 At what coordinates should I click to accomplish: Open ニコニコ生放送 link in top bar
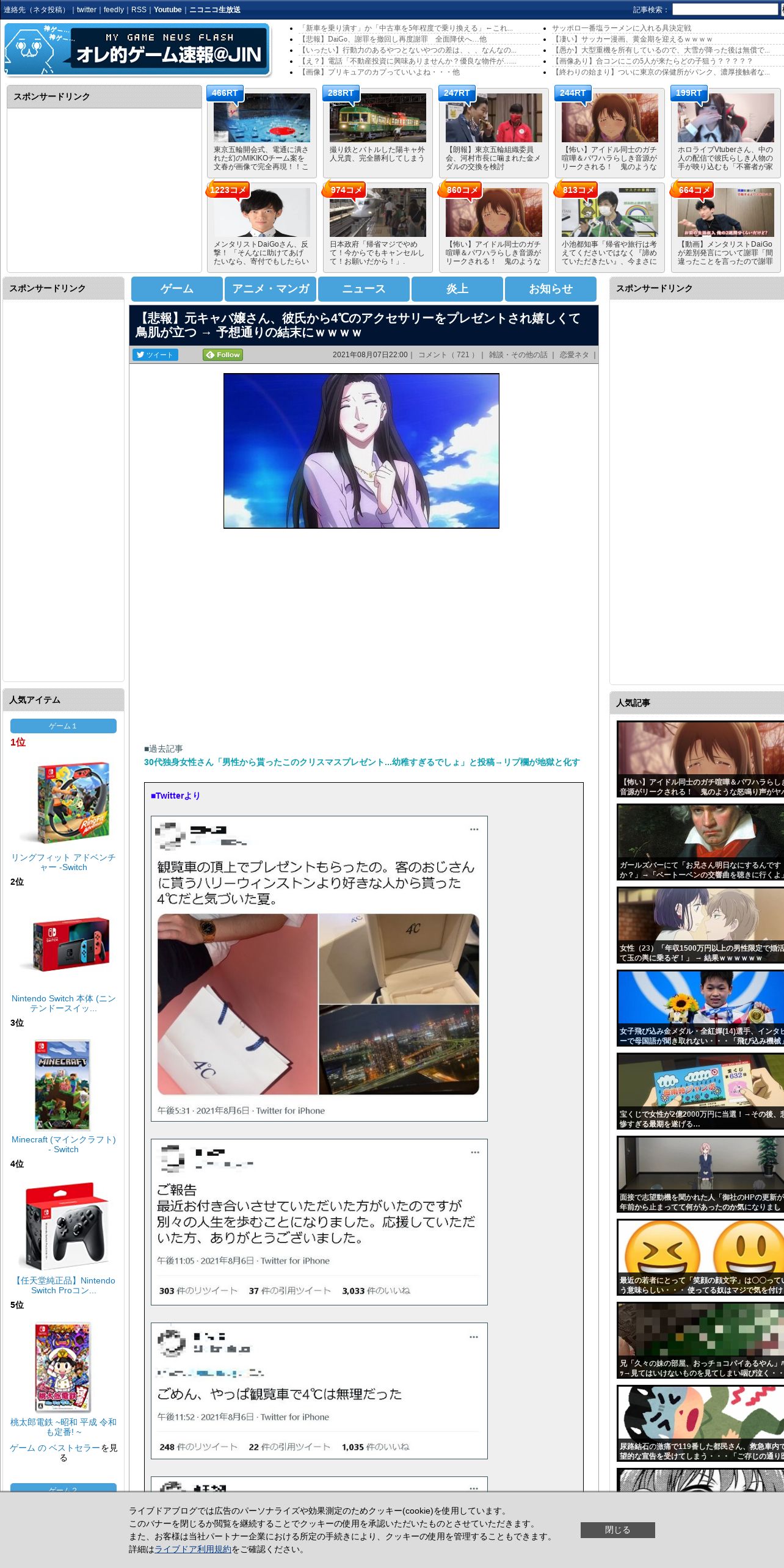coord(215,10)
